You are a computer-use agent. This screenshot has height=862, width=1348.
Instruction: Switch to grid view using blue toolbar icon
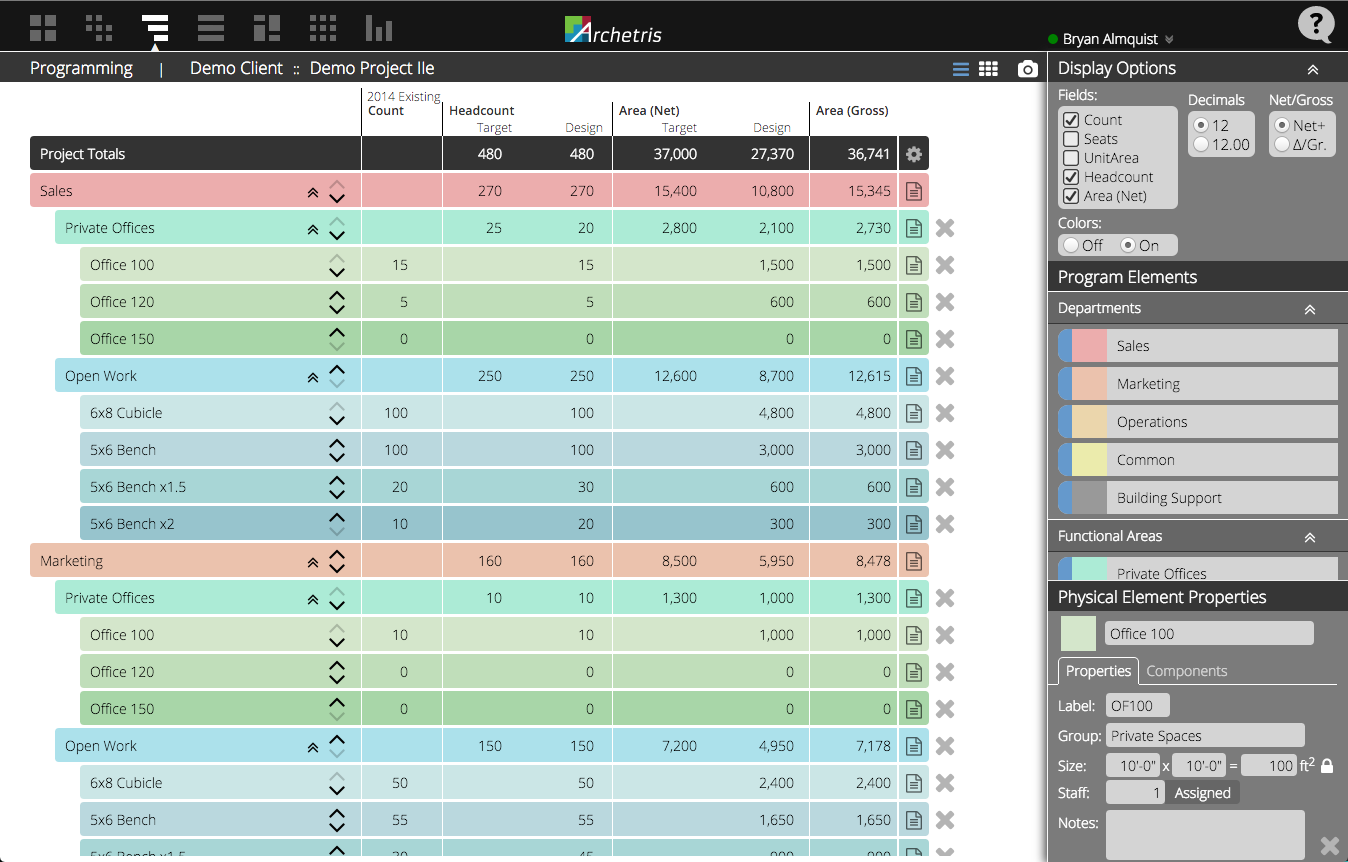point(988,68)
